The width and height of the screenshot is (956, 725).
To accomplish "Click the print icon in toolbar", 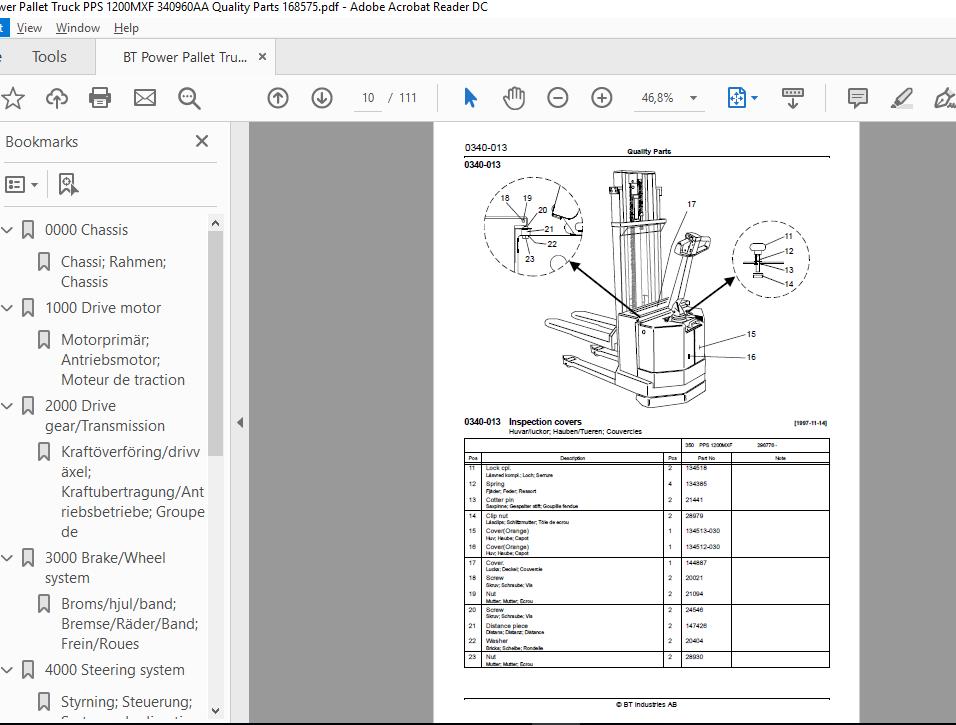I will [x=100, y=98].
